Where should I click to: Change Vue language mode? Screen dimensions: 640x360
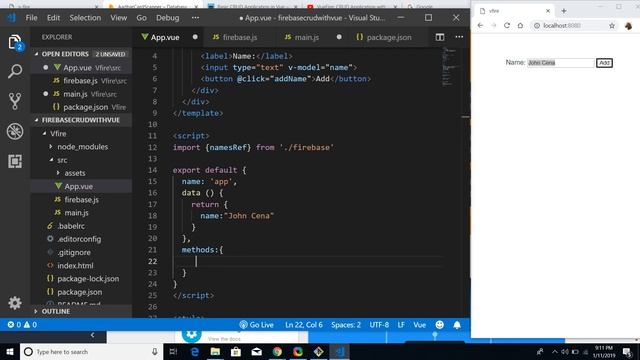click(420, 325)
